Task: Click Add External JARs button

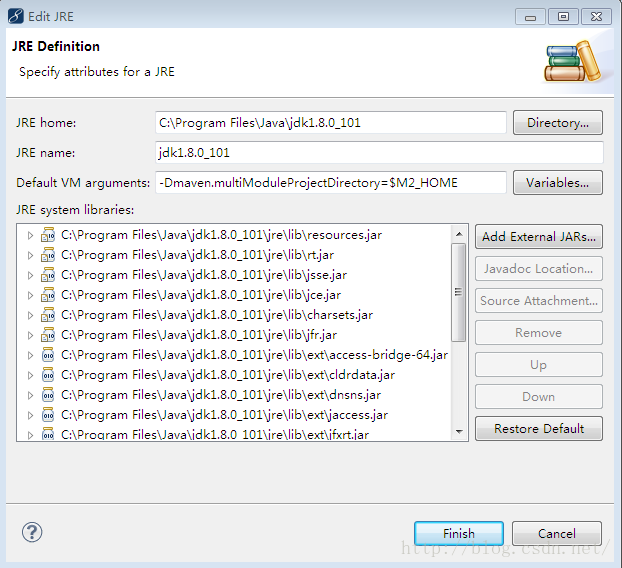Action: pos(539,236)
